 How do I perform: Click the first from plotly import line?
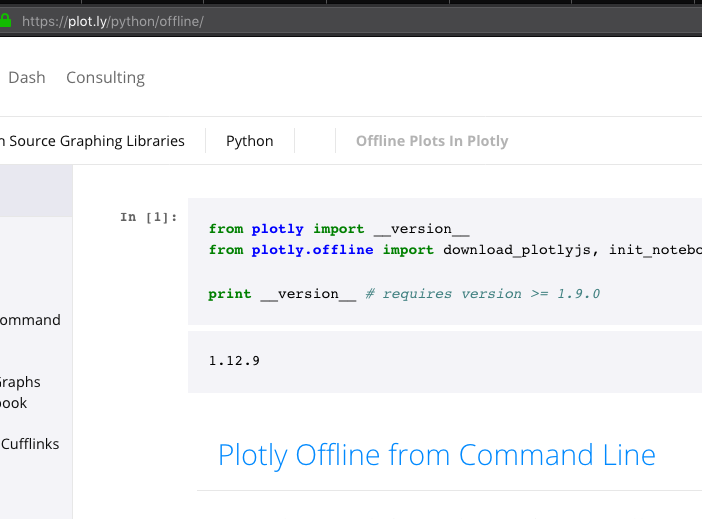click(339, 229)
